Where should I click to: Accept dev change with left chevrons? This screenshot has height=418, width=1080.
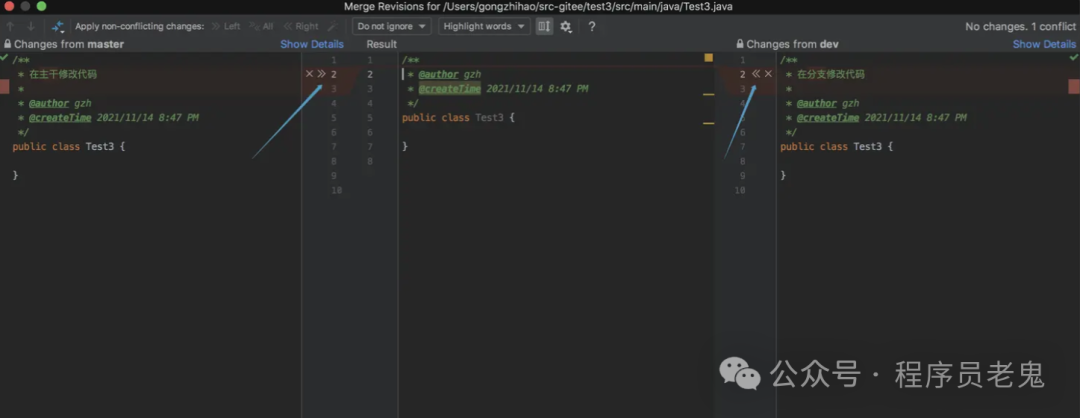[x=756, y=74]
